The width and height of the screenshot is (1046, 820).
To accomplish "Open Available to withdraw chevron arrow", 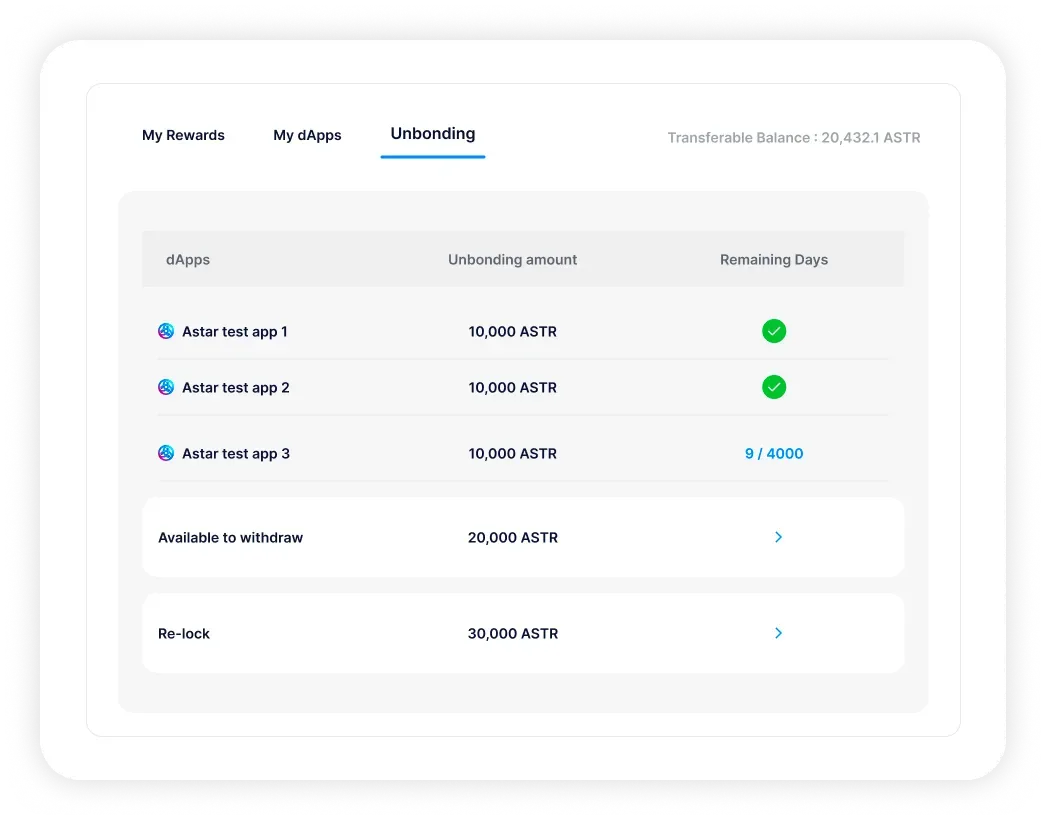I will (778, 537).
